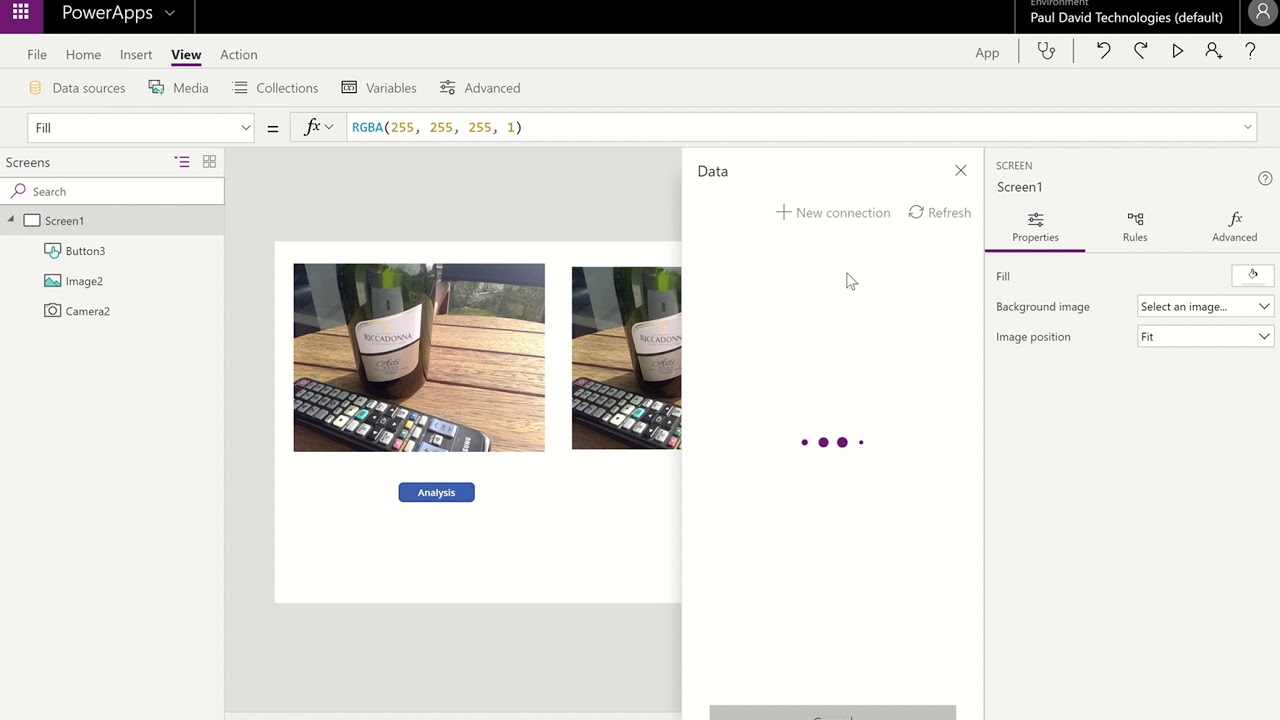Switch Screens pane to thumbnail grid view

click(209, 161)
